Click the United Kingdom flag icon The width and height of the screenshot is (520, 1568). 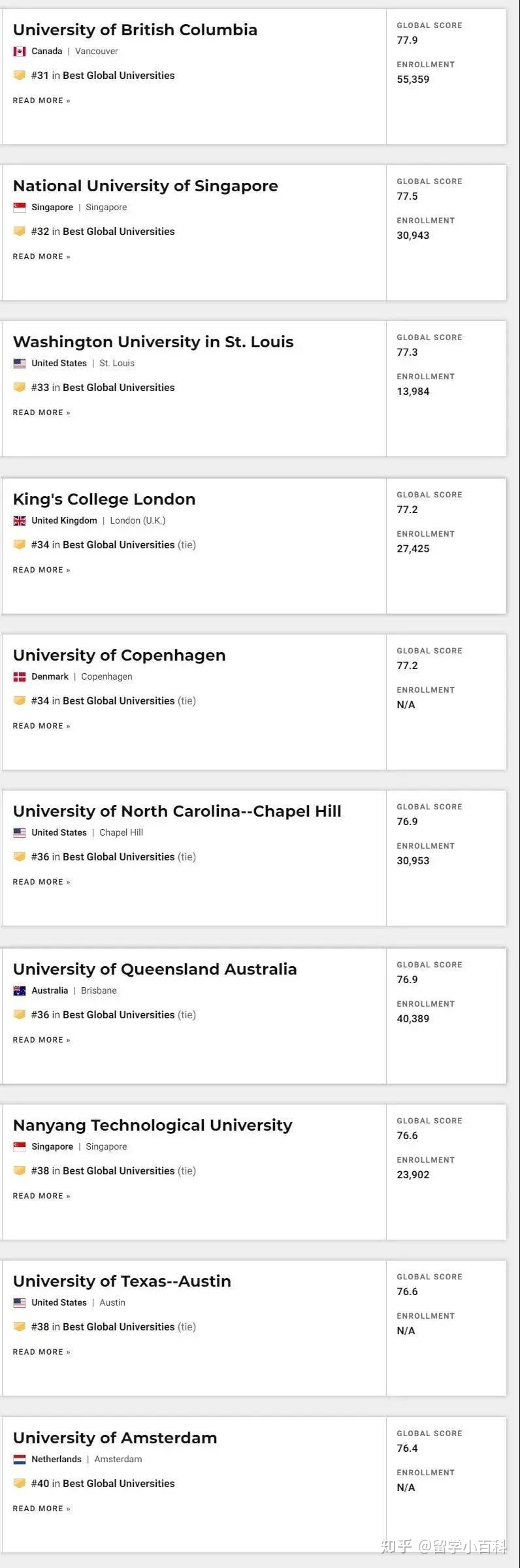coord(20,521)
